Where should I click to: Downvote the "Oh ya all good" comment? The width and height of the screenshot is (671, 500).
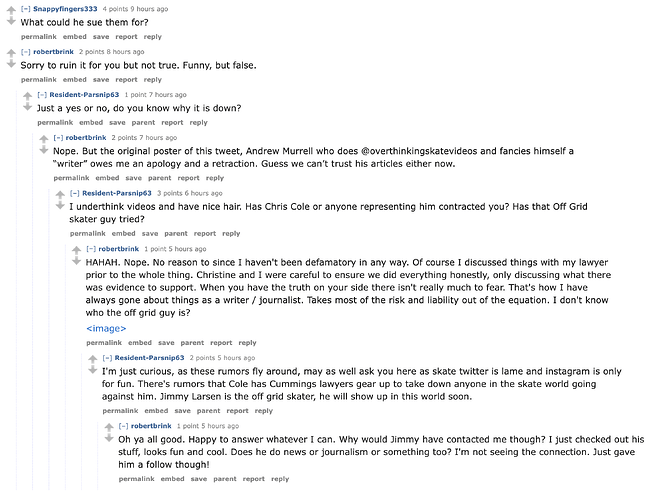(108, 439)
